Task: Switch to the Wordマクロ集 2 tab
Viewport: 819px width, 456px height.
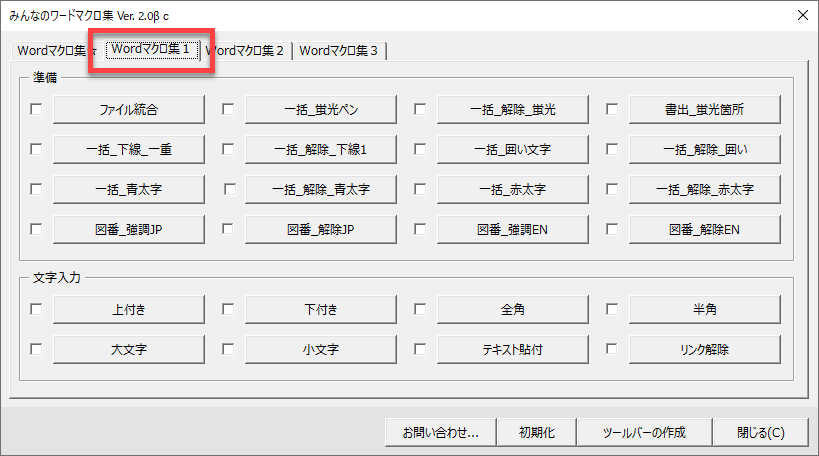Action: pyautogui.click(x=246, y=51)
